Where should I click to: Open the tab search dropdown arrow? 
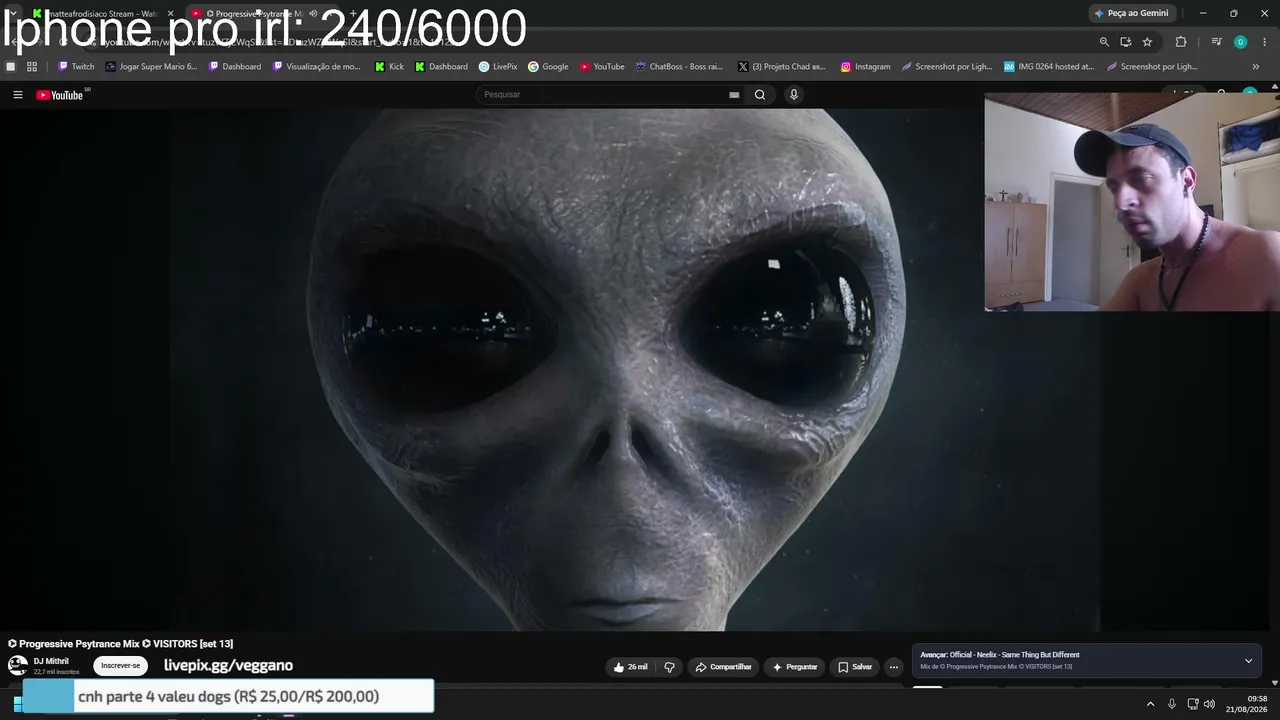point(13,14)
